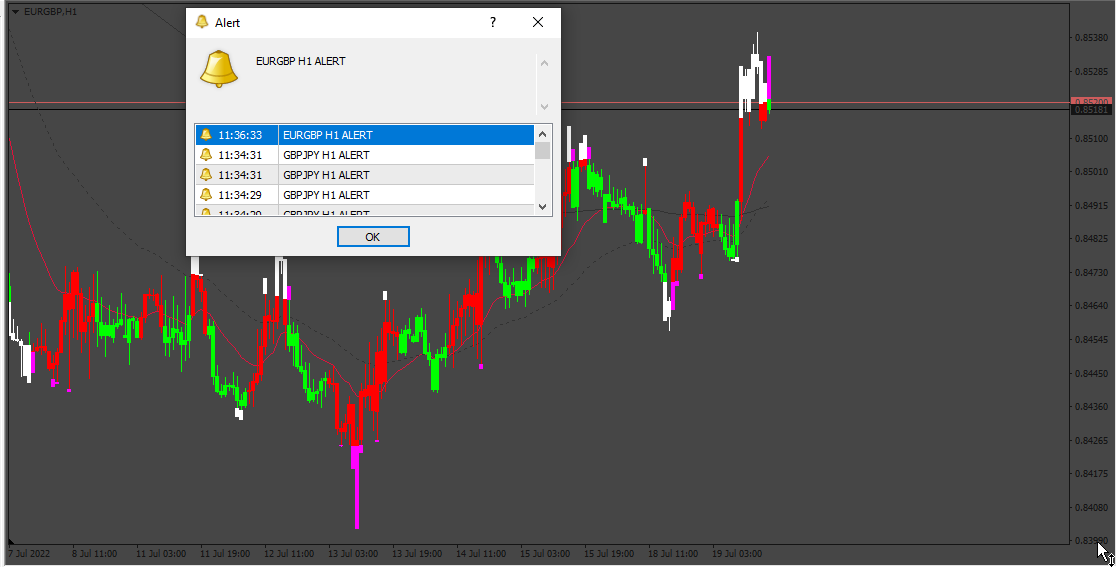
Task: Click the 8 Jul 11:00 time axis label
Action: (x=95, y=553)
